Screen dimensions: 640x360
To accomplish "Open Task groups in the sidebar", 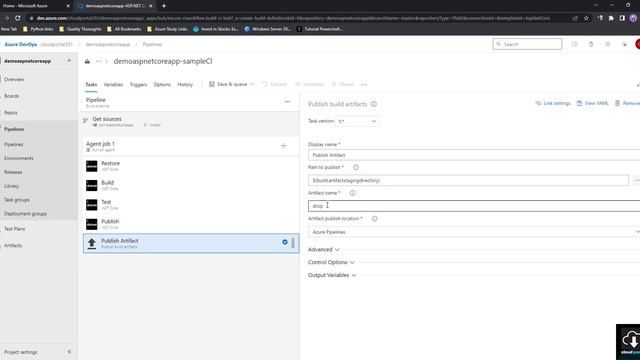I will click(x=17, y=200).
